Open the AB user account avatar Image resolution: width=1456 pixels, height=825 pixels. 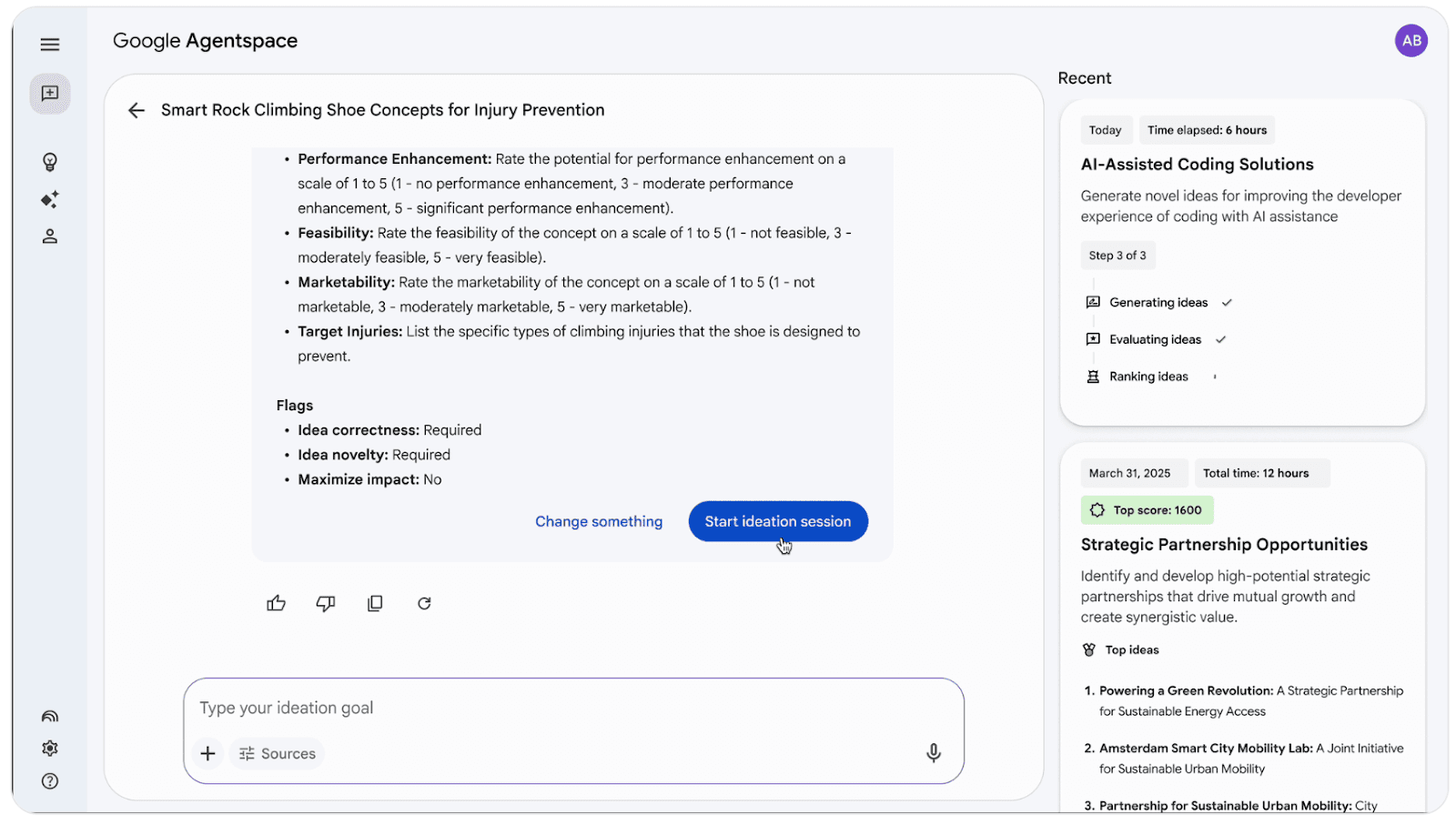1411,41
